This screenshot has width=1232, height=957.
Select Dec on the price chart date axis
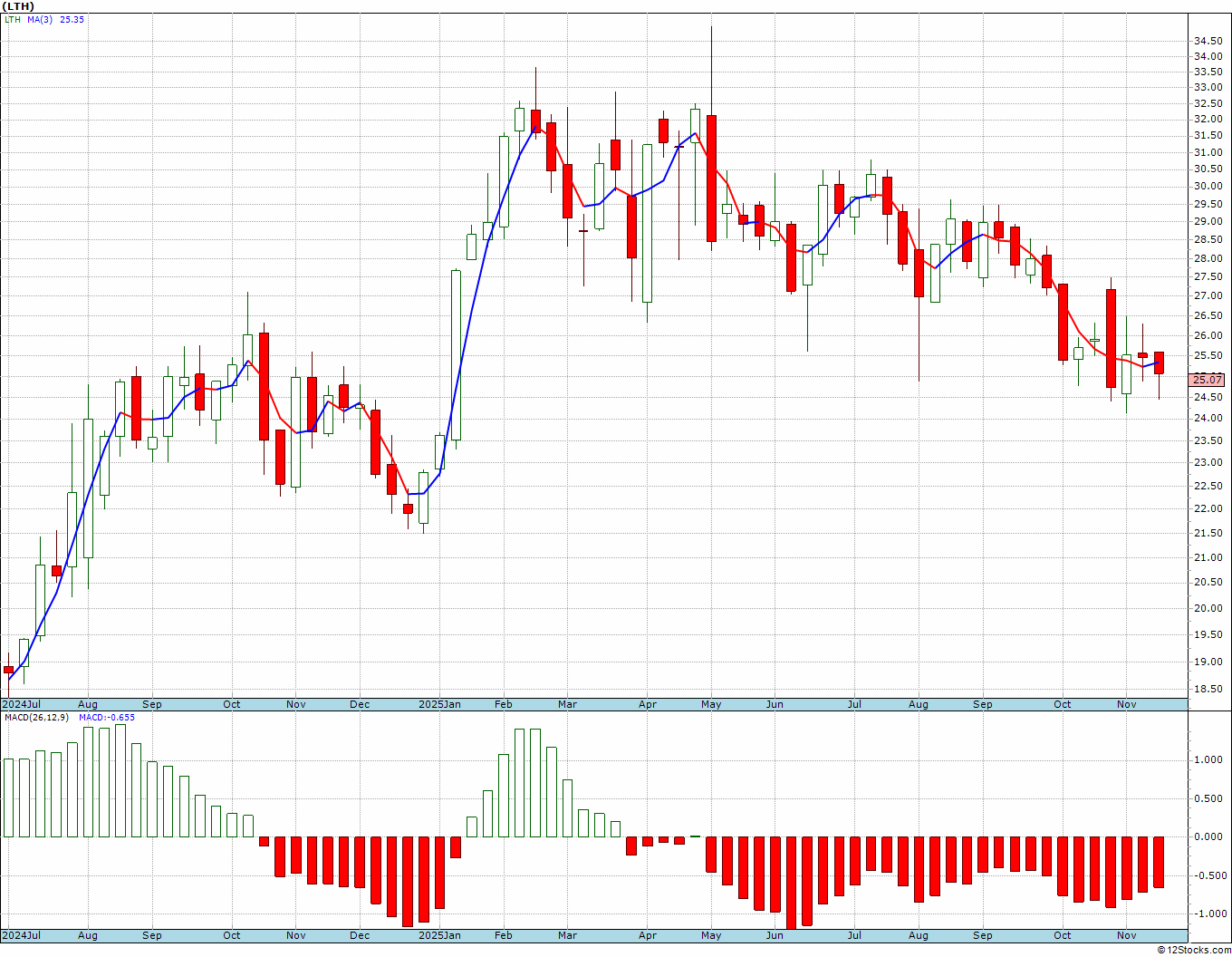[x=360, y=704]
